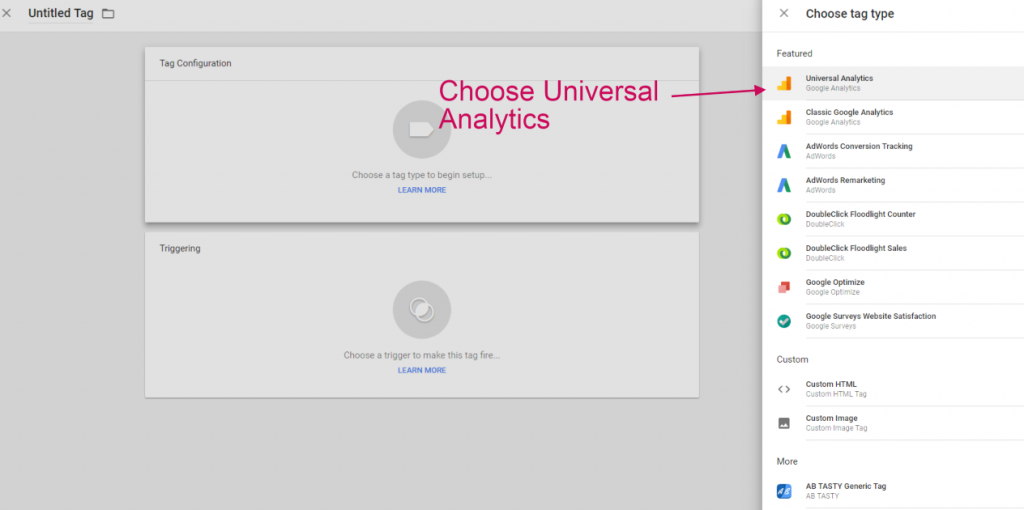Close the Untitled Tag editor
Image resolution: width=1024 pixels, height=510 pixels.
tap(7, 13)
